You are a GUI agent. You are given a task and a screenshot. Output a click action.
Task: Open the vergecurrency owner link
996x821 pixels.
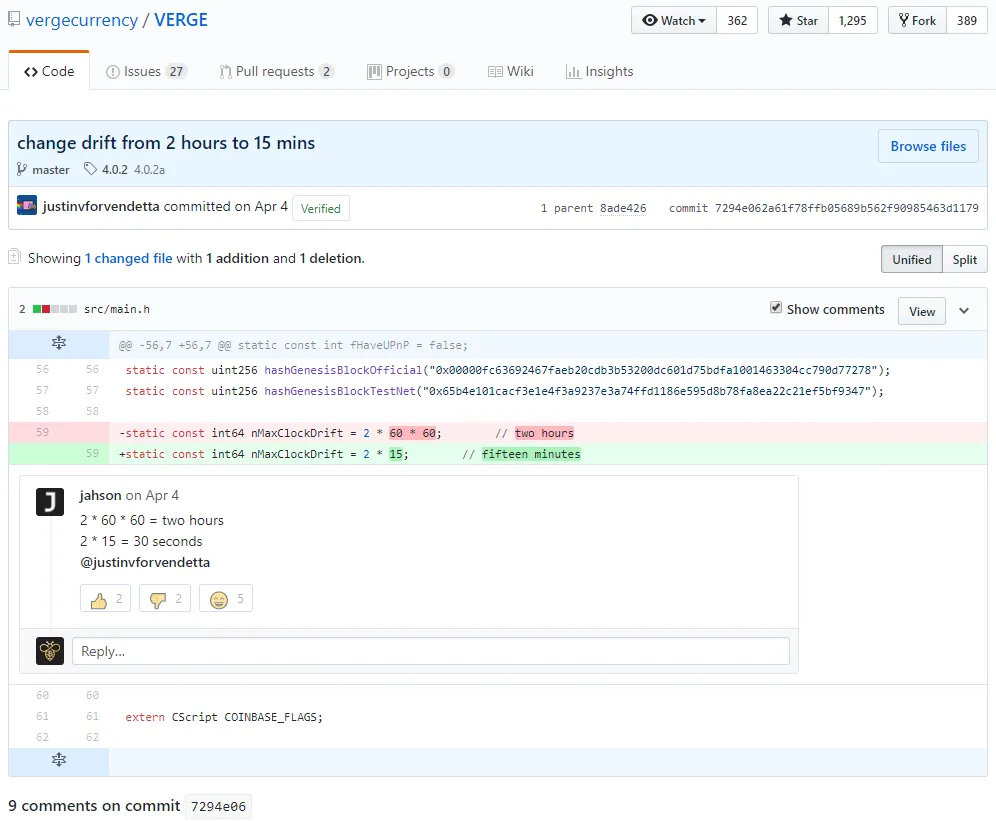click(x=82, y=20)
